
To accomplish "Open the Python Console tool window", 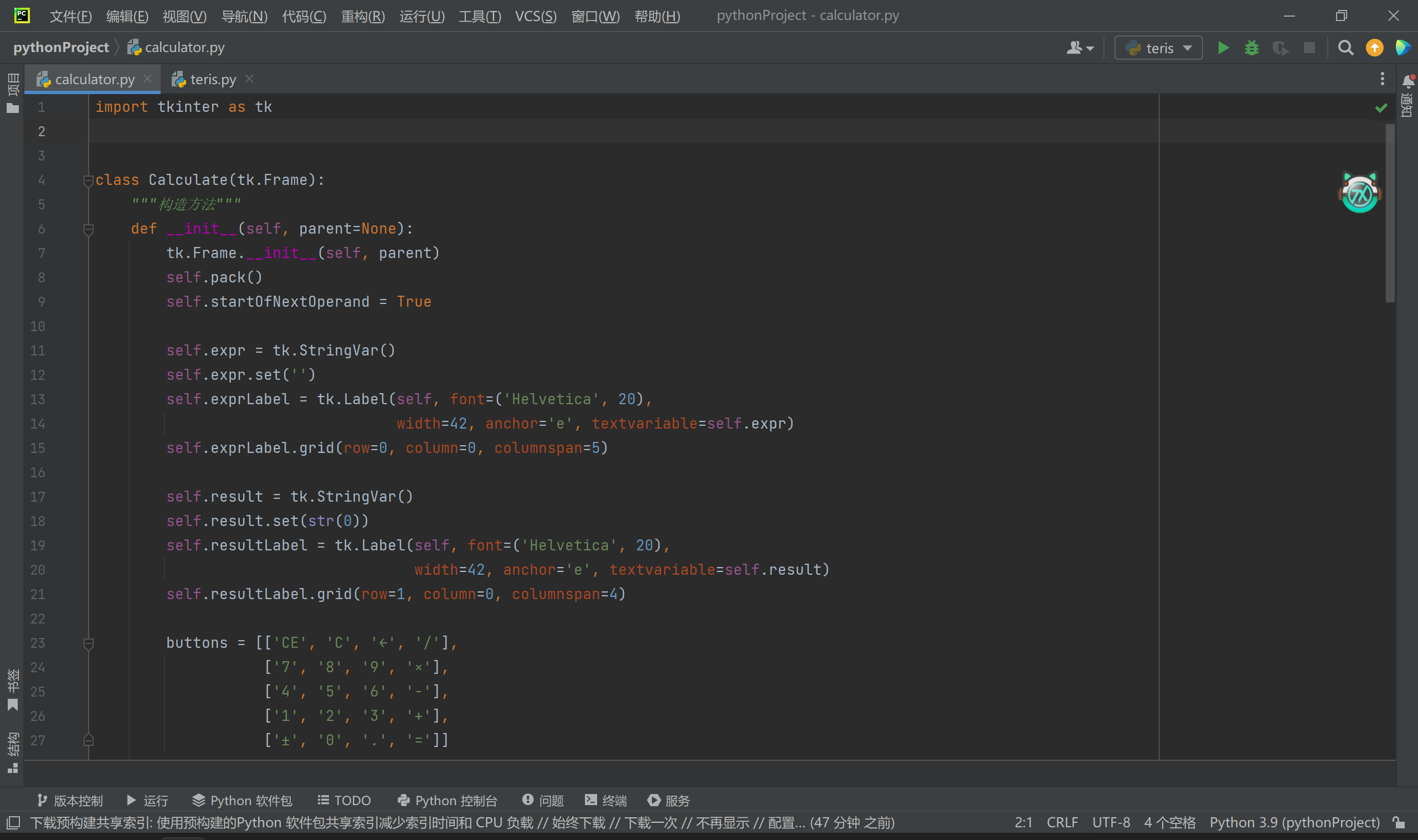I will 447,800.
